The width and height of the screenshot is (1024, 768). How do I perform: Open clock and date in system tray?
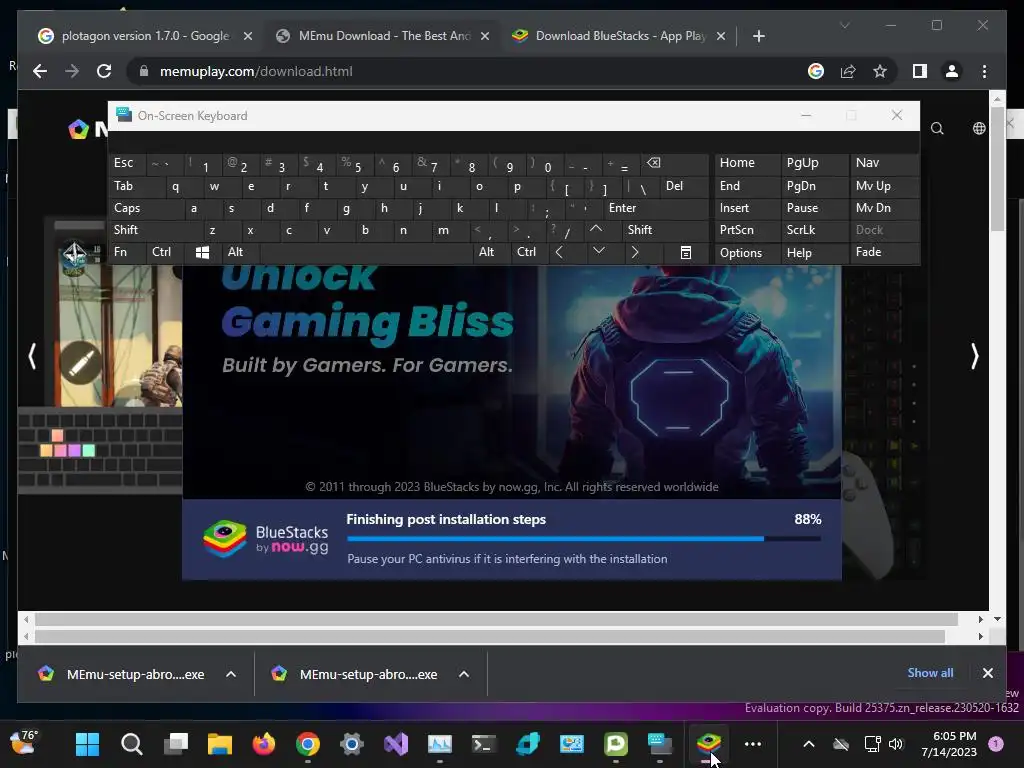948,744
